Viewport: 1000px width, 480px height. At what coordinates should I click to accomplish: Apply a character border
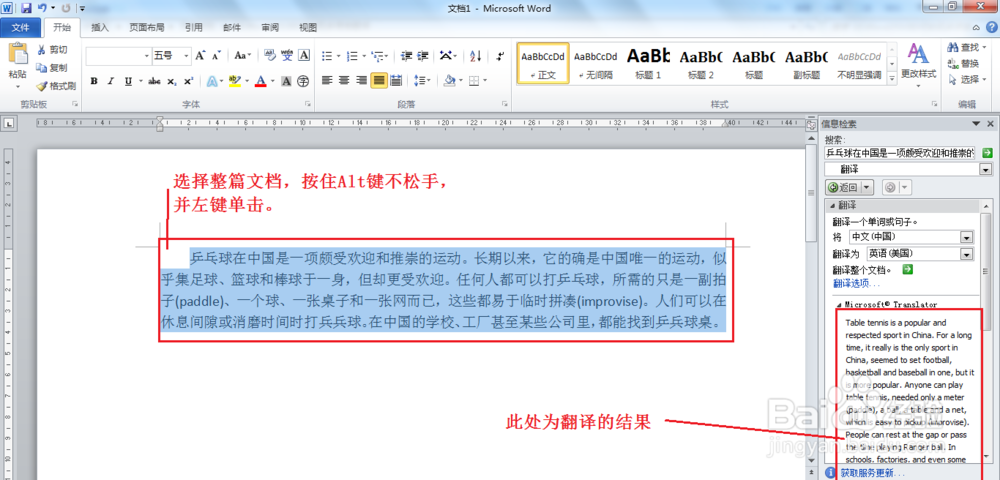coord(304,56)
